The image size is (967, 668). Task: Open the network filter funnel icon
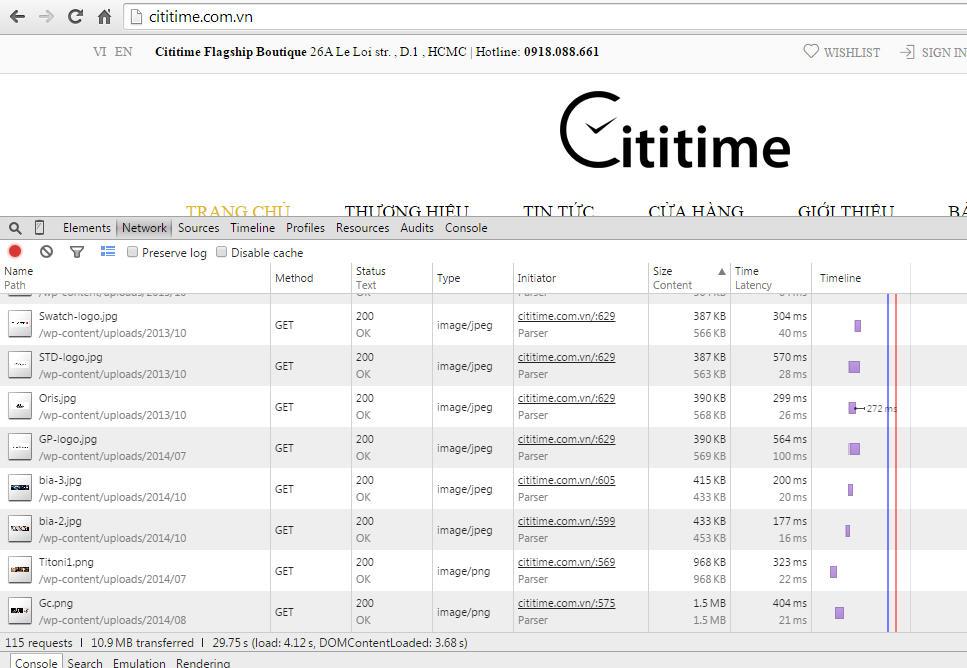point(77,252)
